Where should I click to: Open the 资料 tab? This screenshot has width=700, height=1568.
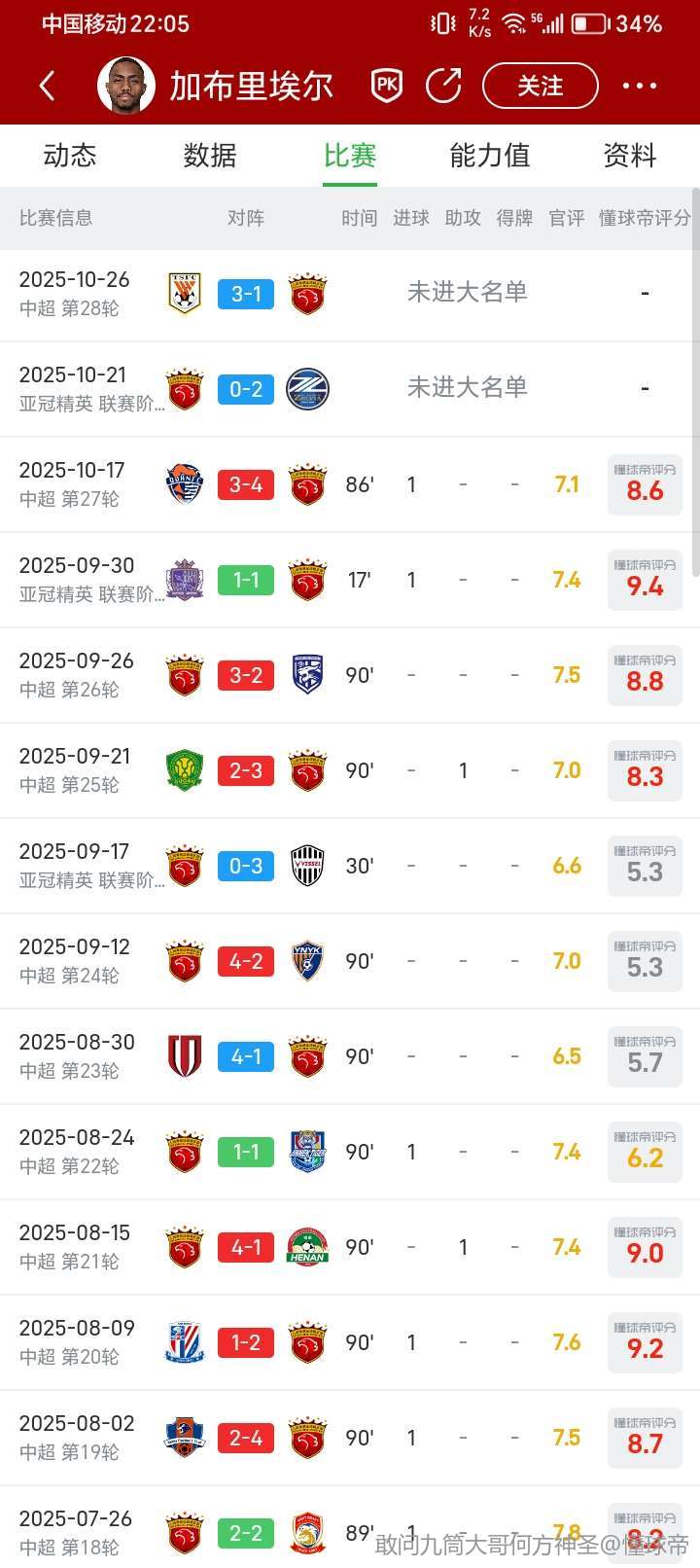pos(630,156)
